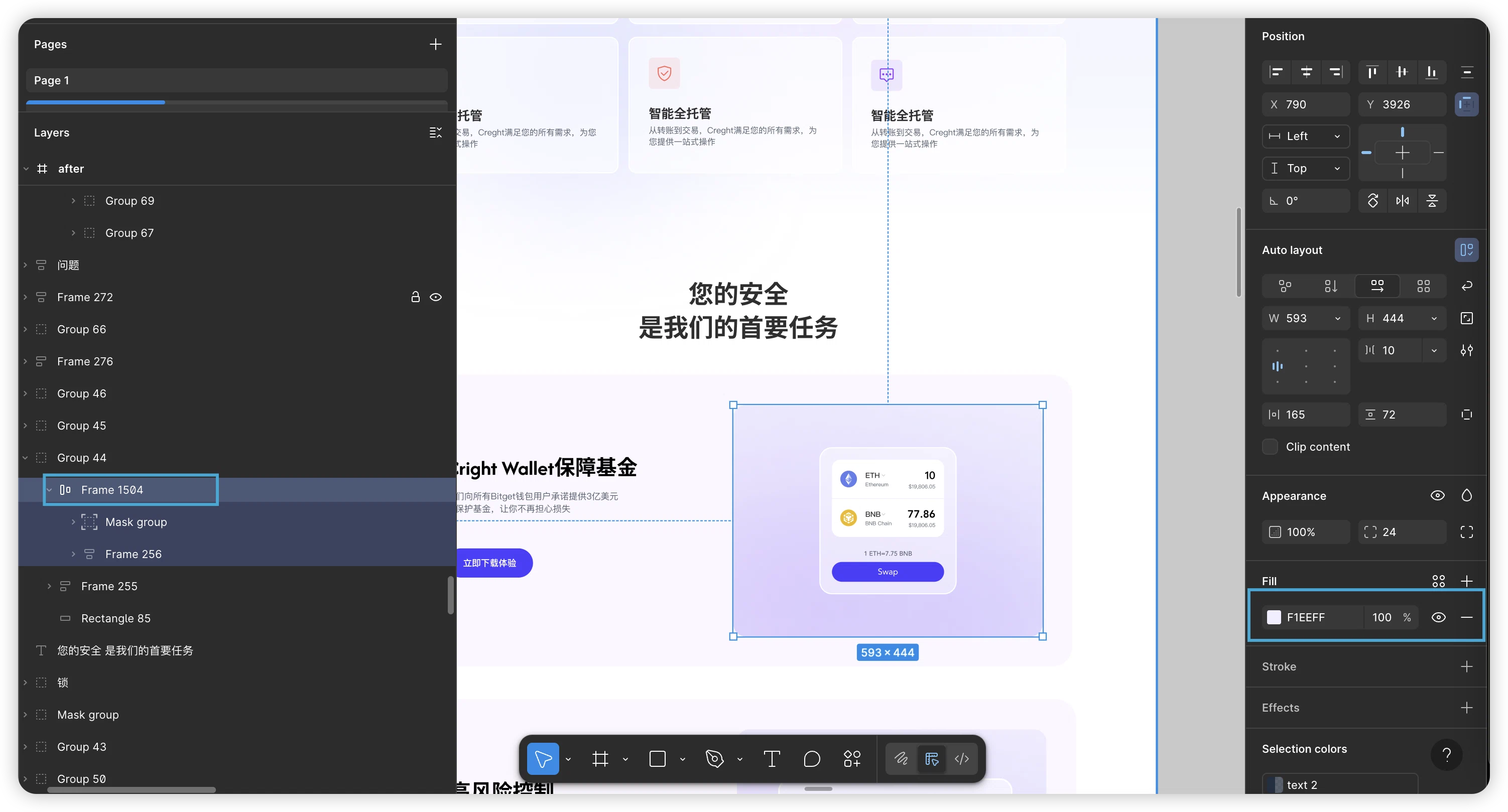Add an Effect with plus button
Screen dimensions: 1508x812
pos(1466,707)
